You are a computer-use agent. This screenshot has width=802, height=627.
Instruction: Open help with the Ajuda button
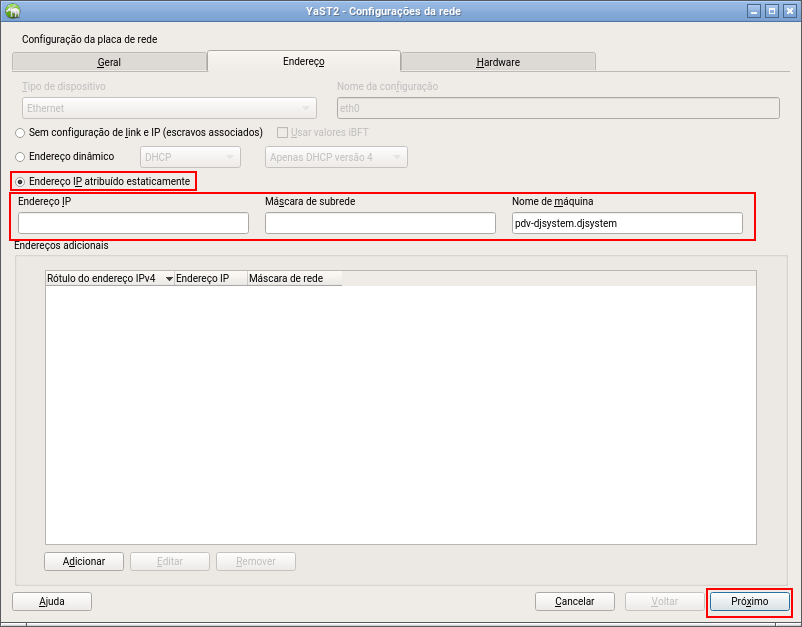pos(51,602)
